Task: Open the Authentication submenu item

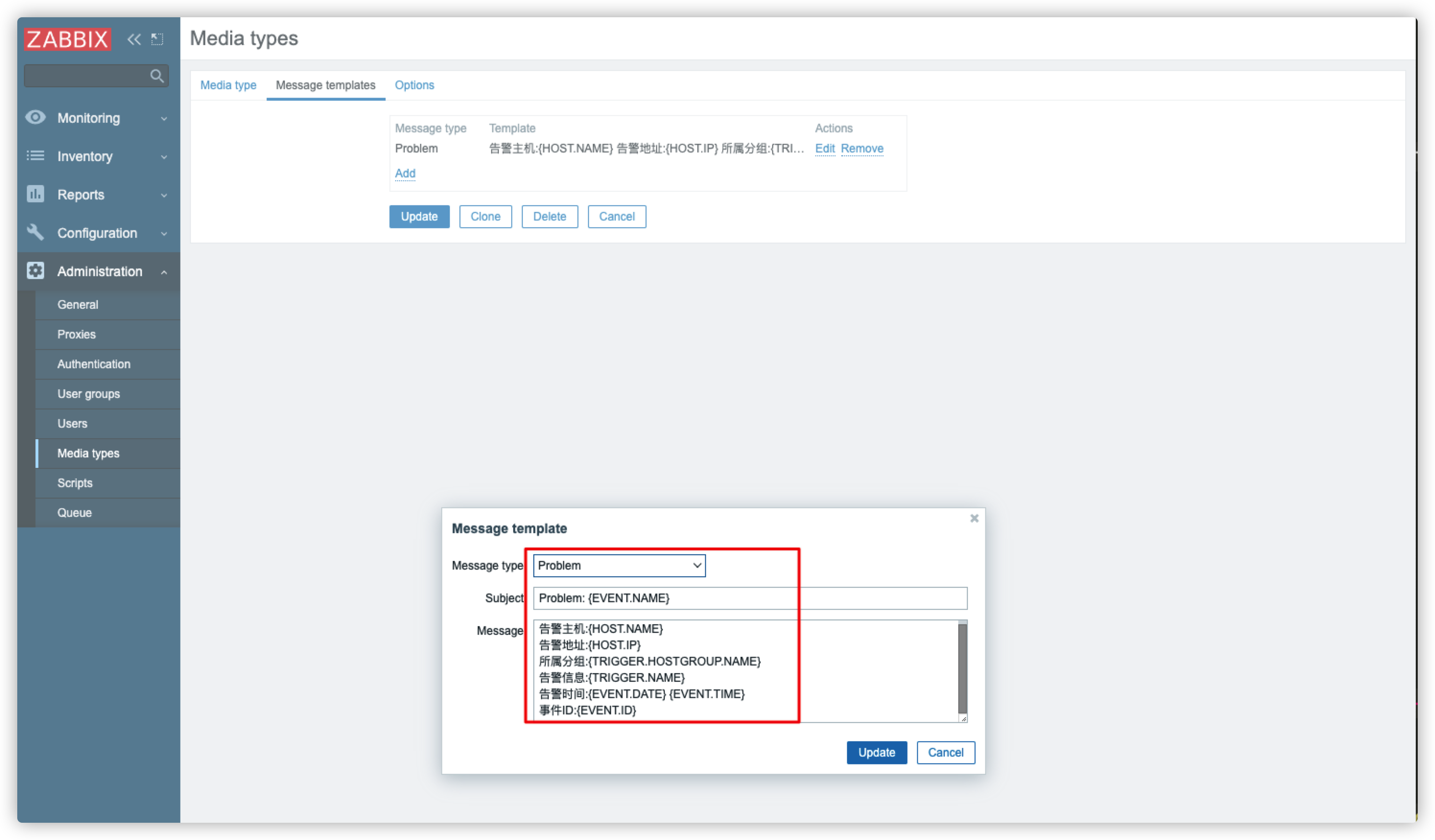Action: (x=107, y=363)
